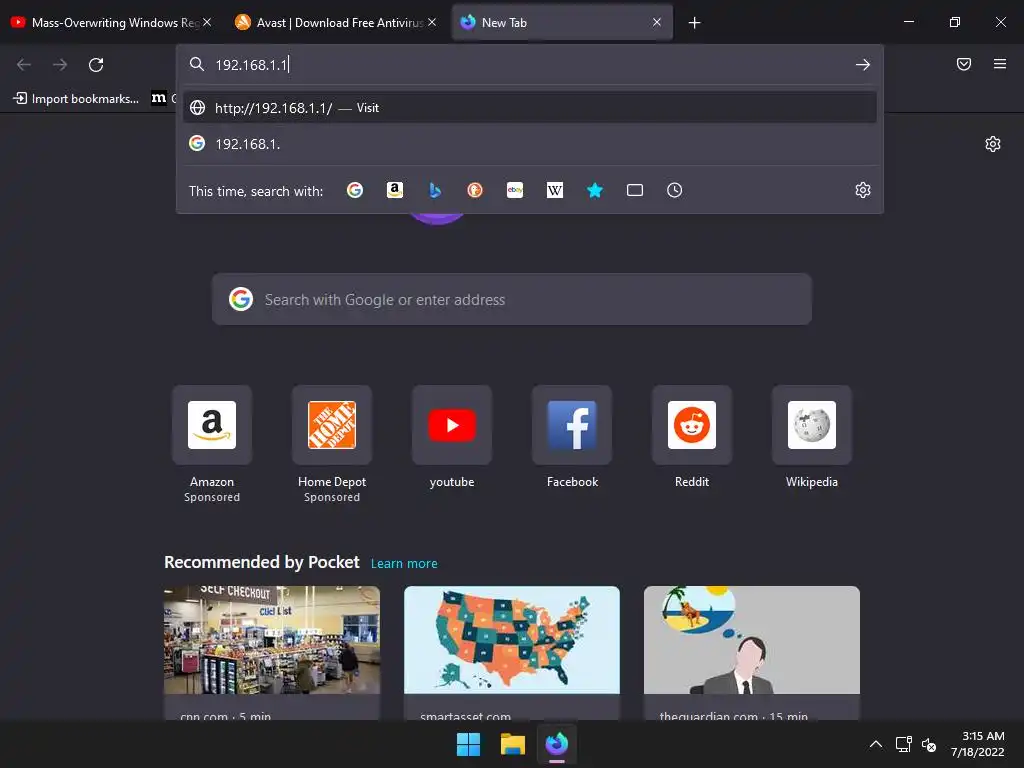Click the 'm' bookmark icon in toolbar
Image resolution: width=1024 pixels, height=768 pixels.
tap(159, 98)
